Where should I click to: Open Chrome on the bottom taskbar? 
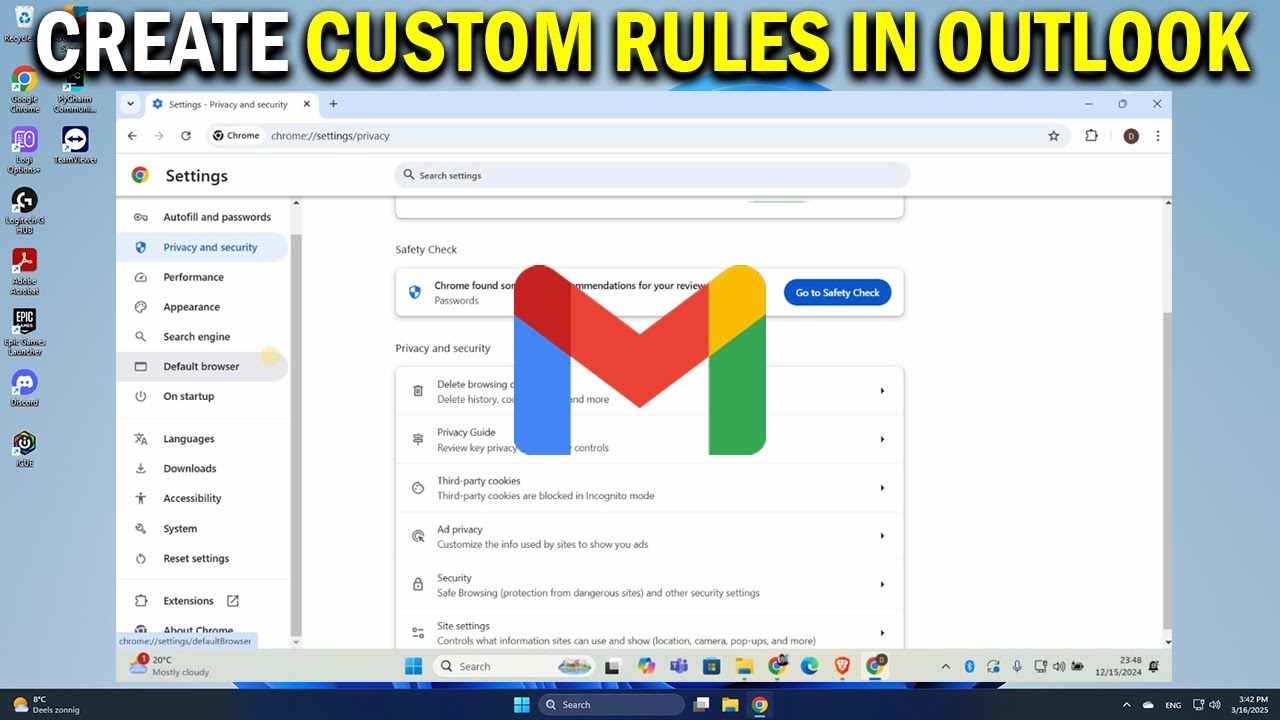click(759, 704)
